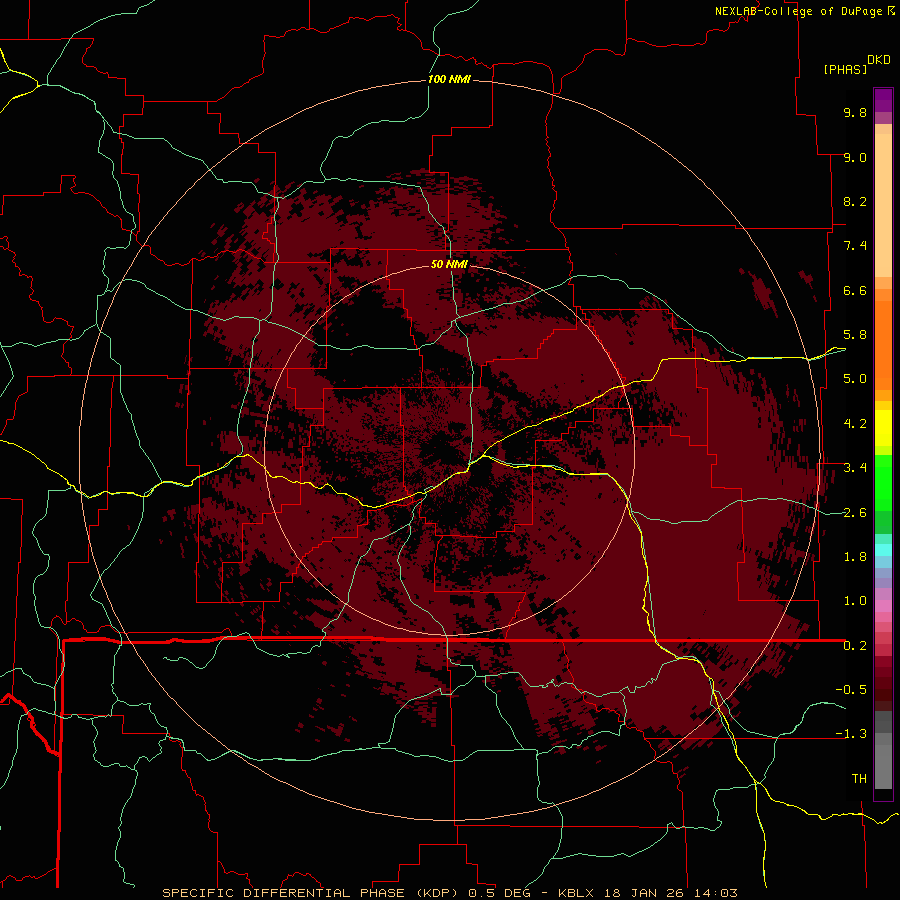This screenshot has height=900, width=900.
Task: Click the 9.0 value on the color scale
Action: tap(855, 157)
